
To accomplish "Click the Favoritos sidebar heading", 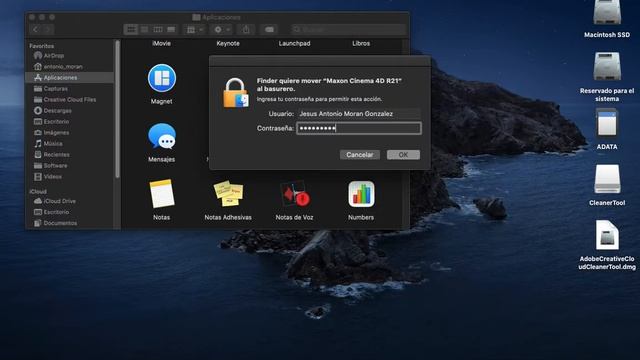I will [42, 46].
